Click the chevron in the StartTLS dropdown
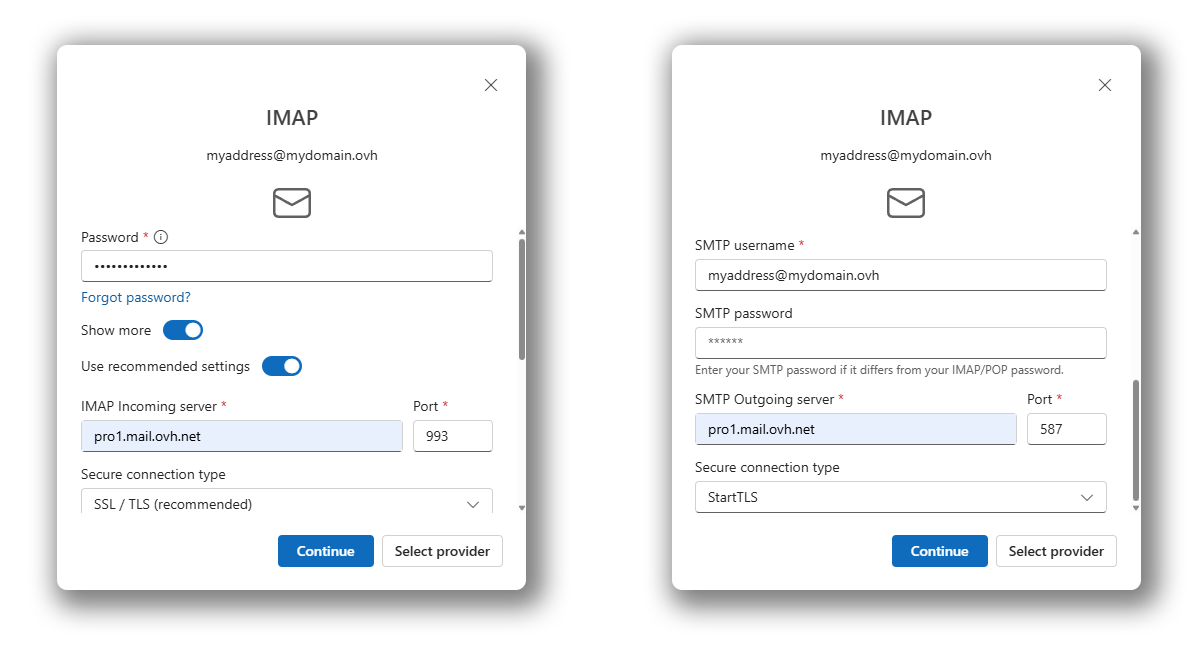 point(1087,497)
